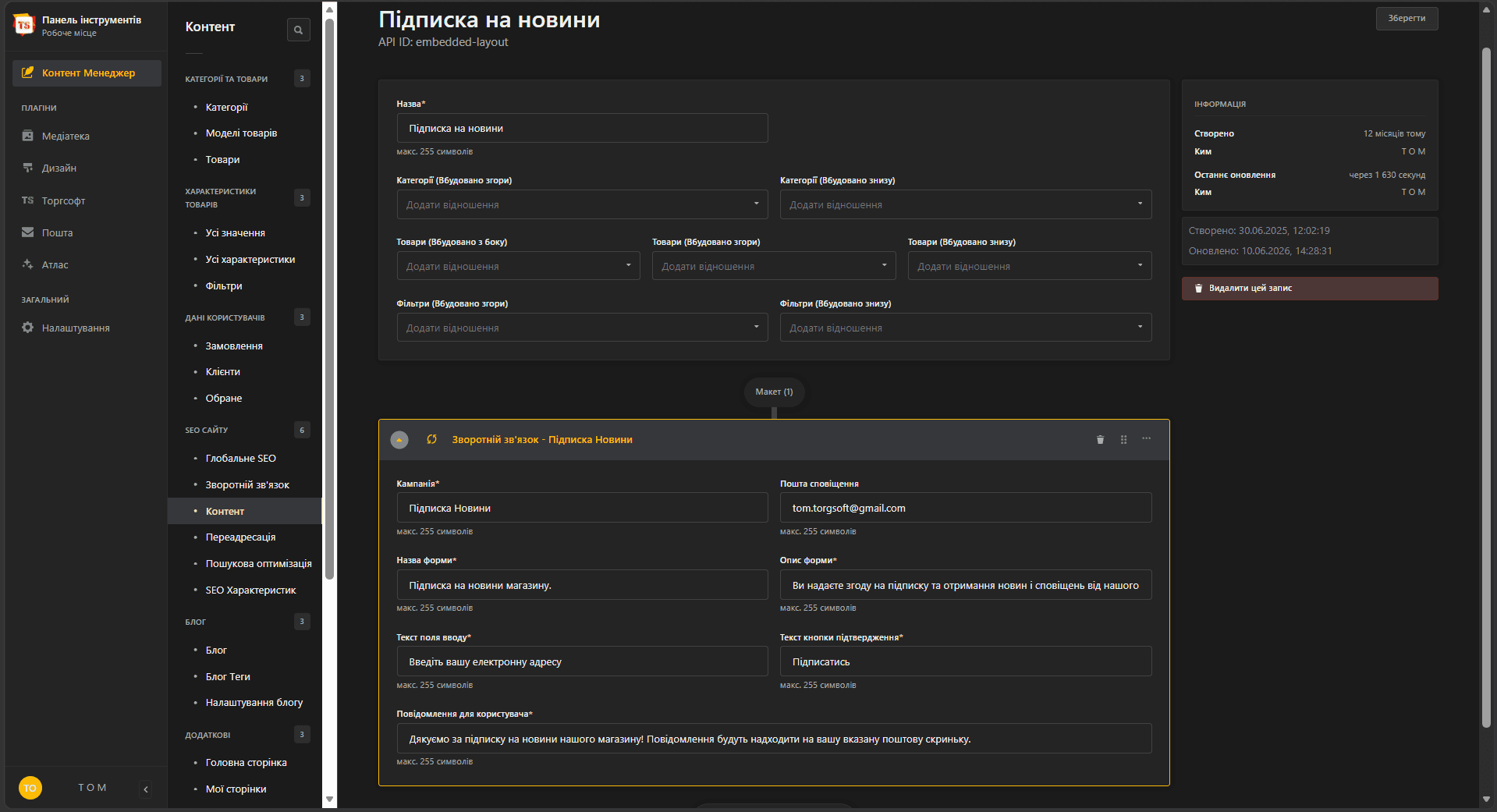The image size is (1497, 812).
Task: Click the Торгсофт TS icon
Action: pos(28,200)
